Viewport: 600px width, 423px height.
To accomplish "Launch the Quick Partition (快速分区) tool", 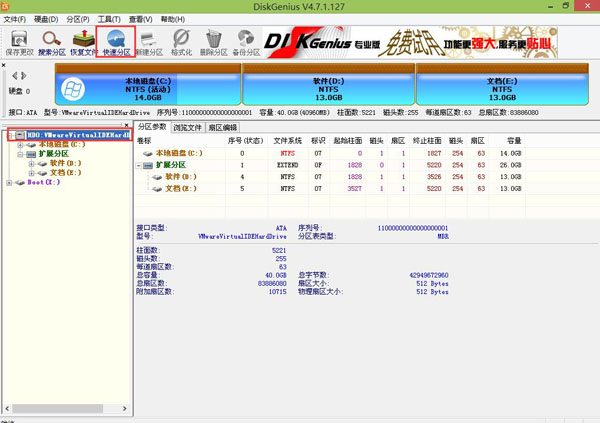I will pos(115,41).
